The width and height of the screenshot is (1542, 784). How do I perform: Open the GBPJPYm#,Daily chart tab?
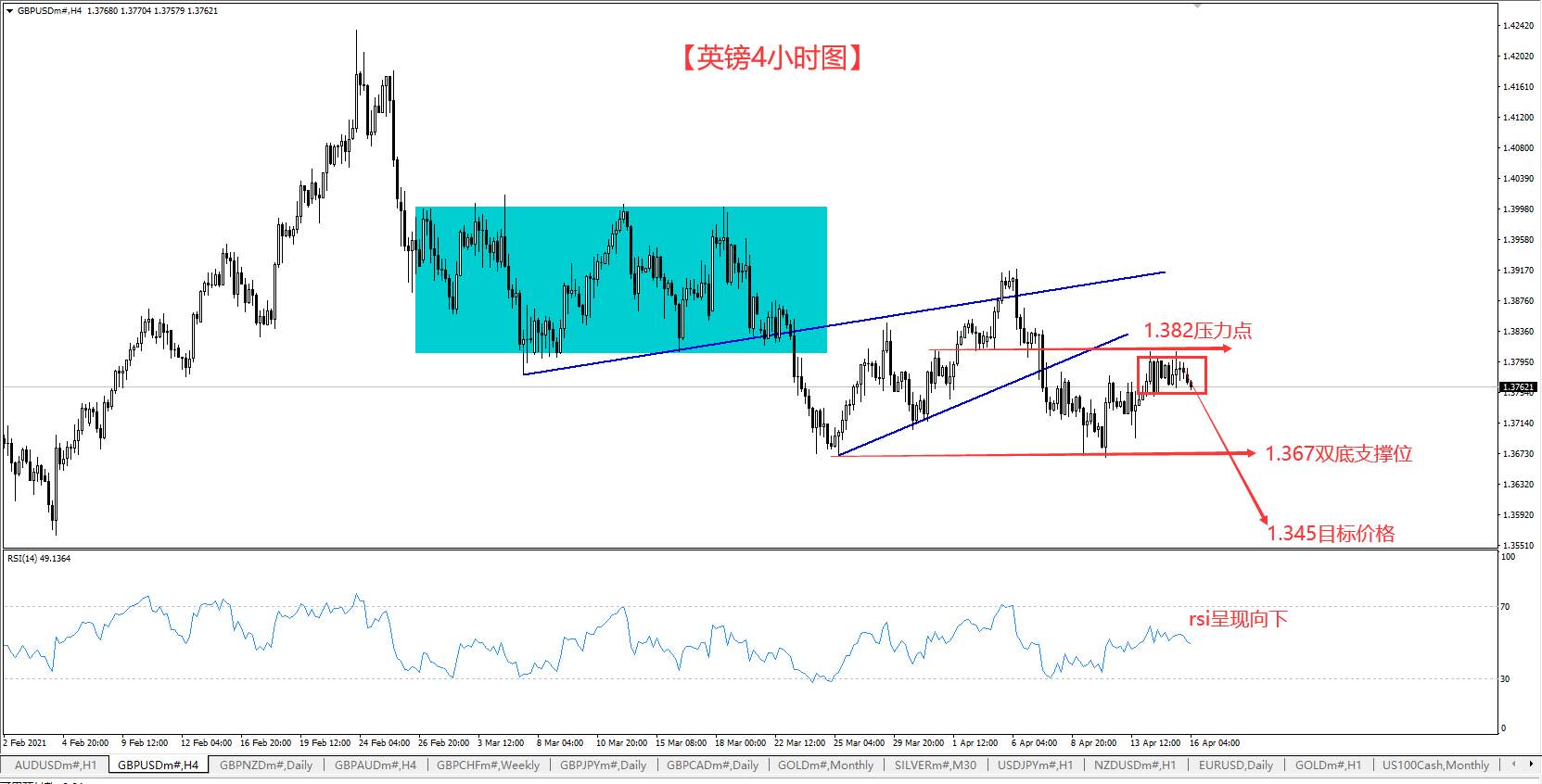pyautogui.click(x=603, y=765)
